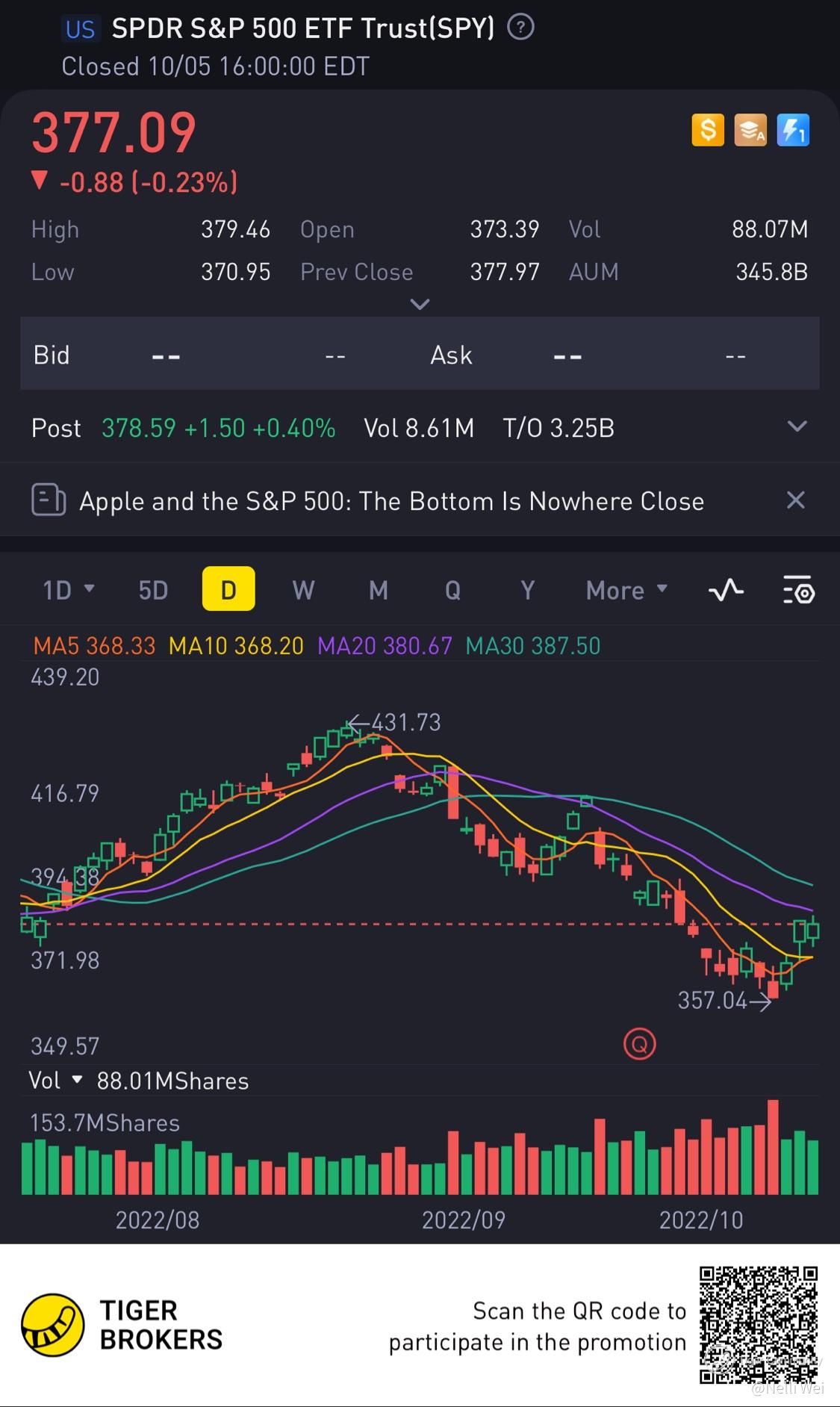Image resolution: width=840 pixels, height=1407 pixels.
Task: Tap the red Q marker on chart
Action: point(639,1044)
